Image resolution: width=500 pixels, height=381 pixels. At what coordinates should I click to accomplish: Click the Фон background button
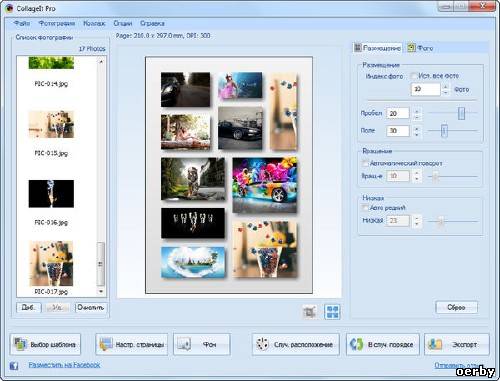coord(202,344)
